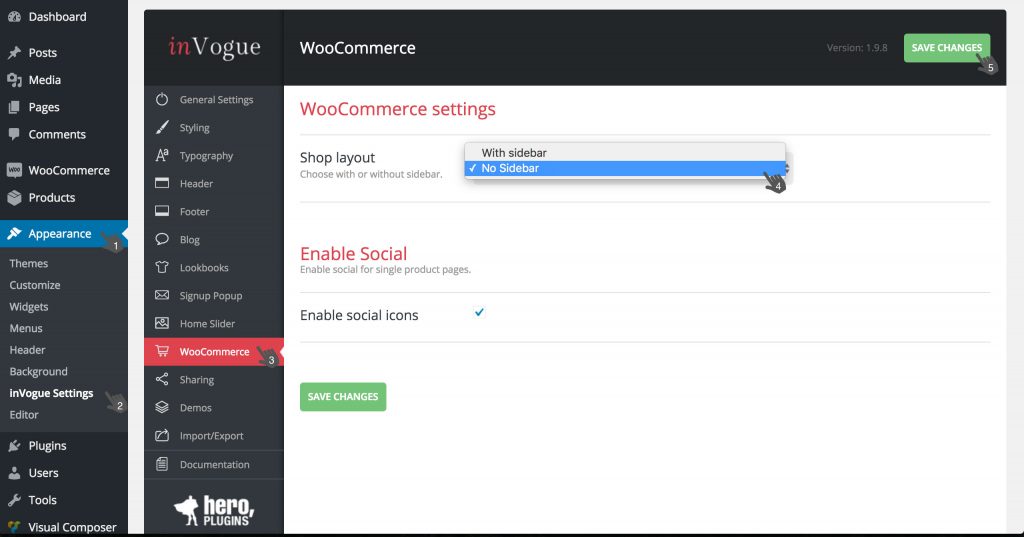1024x537 pixels.
Task: Click the Users person icon
Action: pos(14,473)
